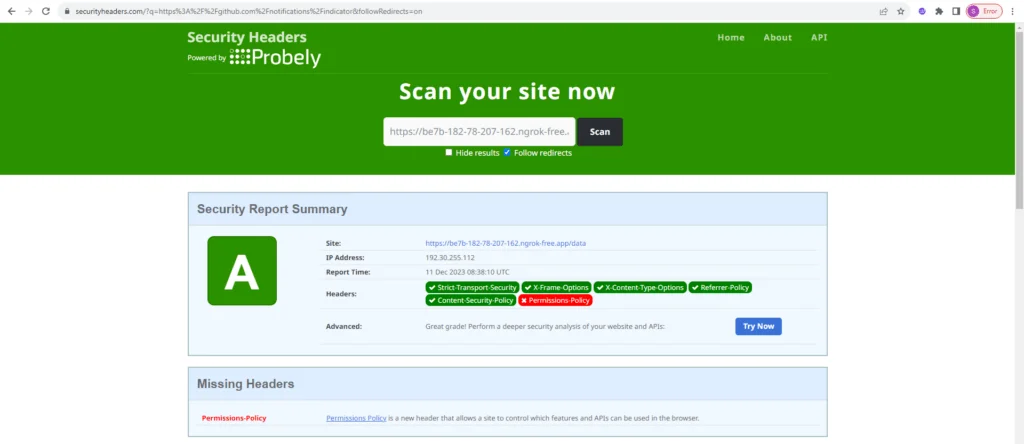
Task: Open the Home nav item
Action: point(731,37)
